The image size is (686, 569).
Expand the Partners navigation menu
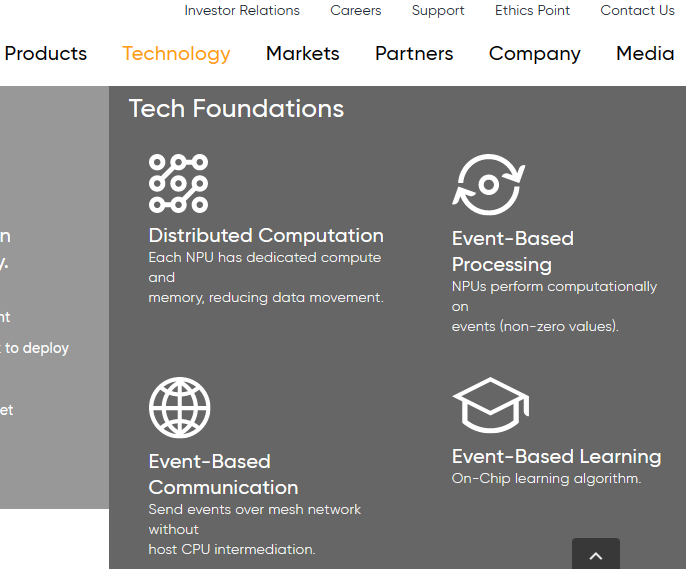pos(414,54)
